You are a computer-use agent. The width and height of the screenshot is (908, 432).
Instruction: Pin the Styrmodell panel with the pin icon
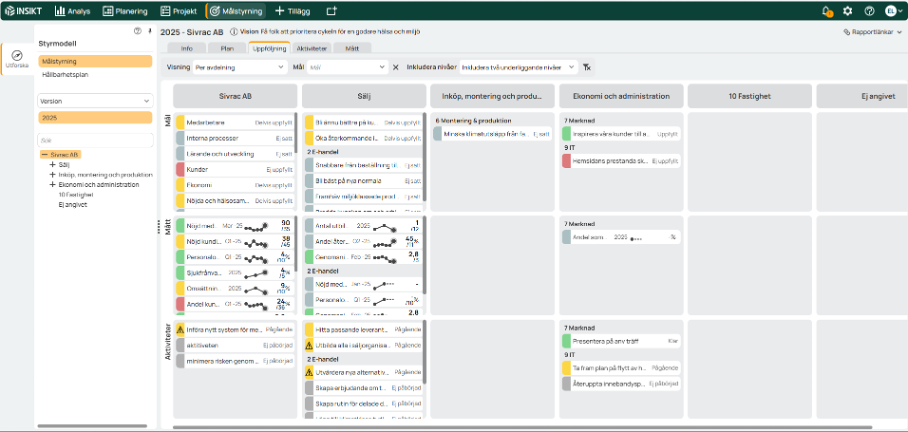click(149, 31)
